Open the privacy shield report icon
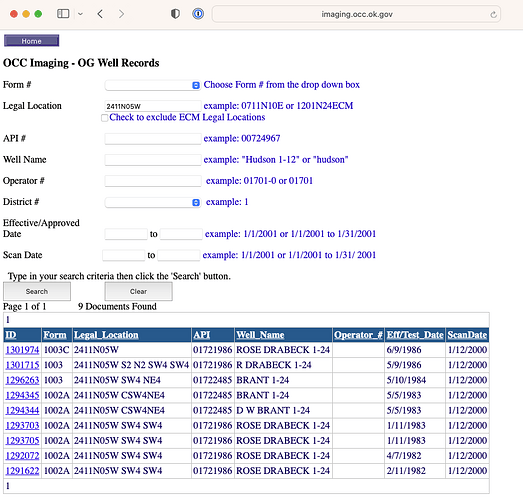The height and width of the screenshot is (500, 523). pos(175,14)
